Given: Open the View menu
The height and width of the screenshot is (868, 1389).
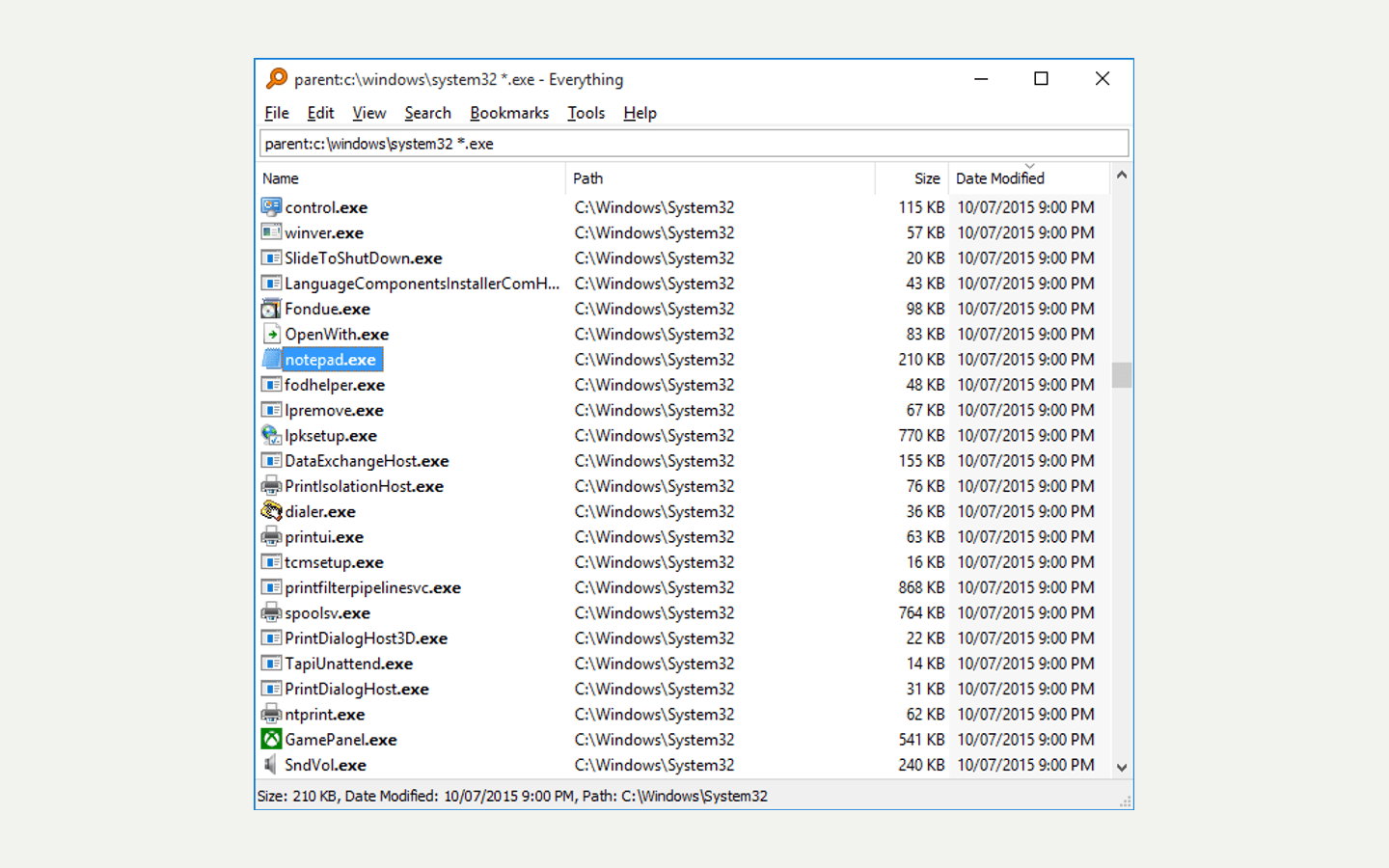Looking at the screenshot, I should [x=369, y=113].
